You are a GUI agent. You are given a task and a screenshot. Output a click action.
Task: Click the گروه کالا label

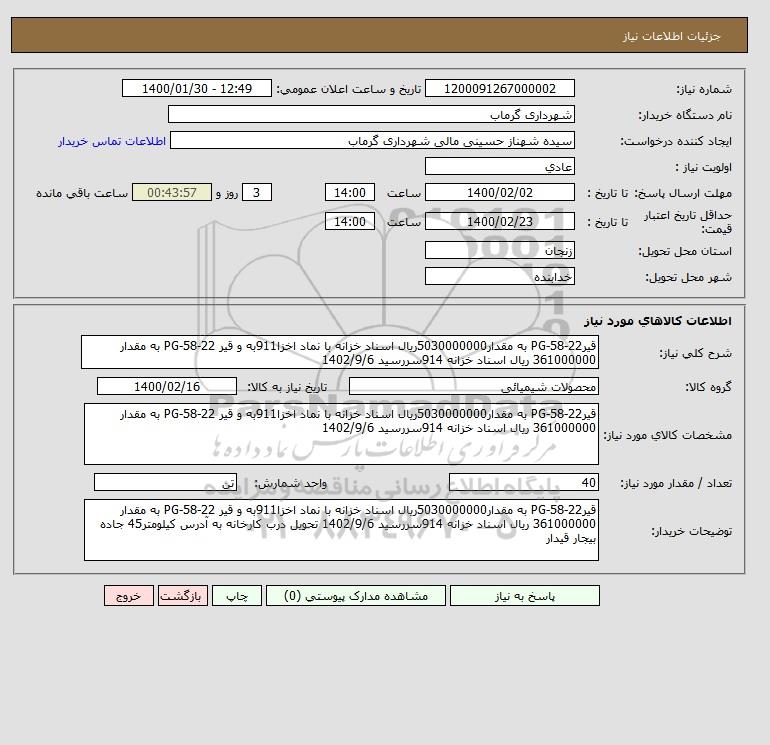(x=709, y=387)
